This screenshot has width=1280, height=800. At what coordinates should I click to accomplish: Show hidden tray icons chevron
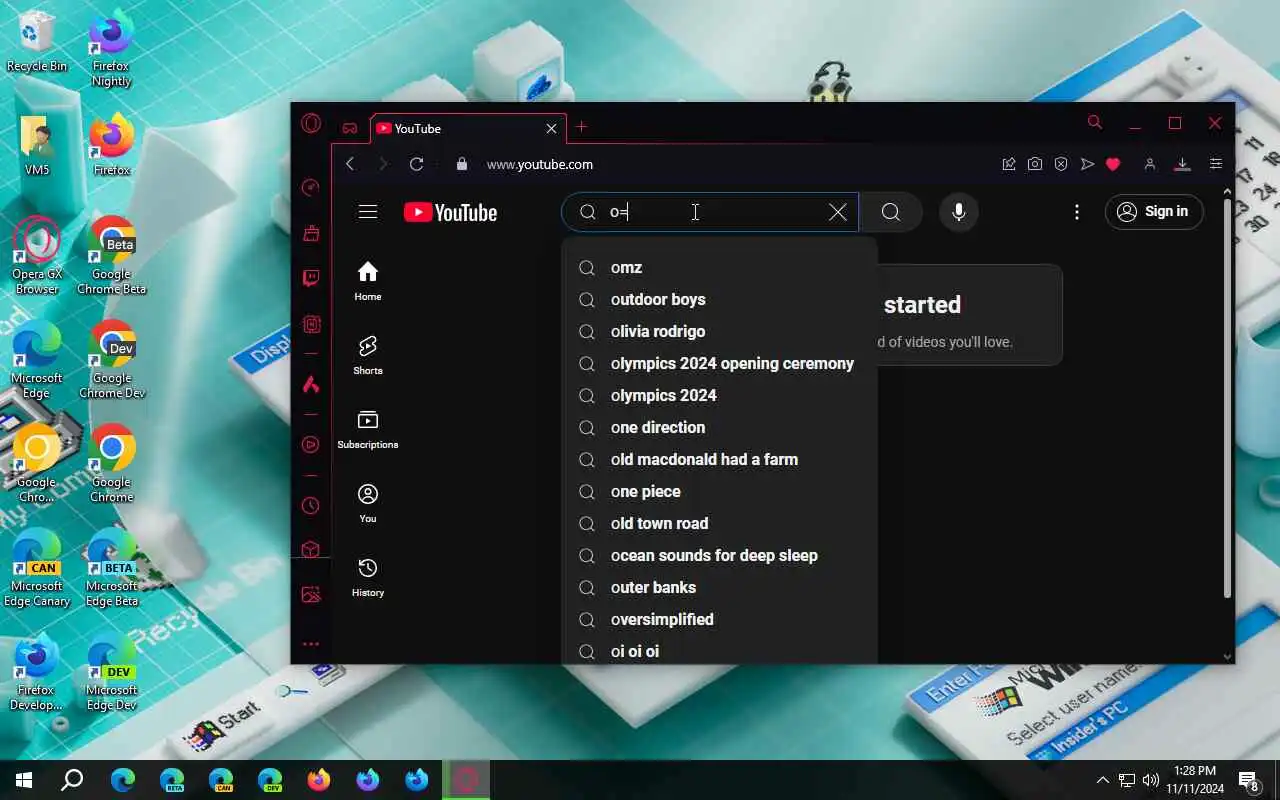(x=1103, y=780)
